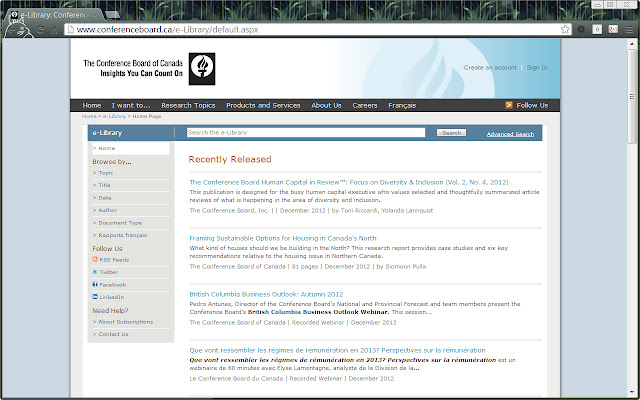The image size is (640, 400).
Task: Open the LinkedIn link in sidebar
Action: click(112, 297)
